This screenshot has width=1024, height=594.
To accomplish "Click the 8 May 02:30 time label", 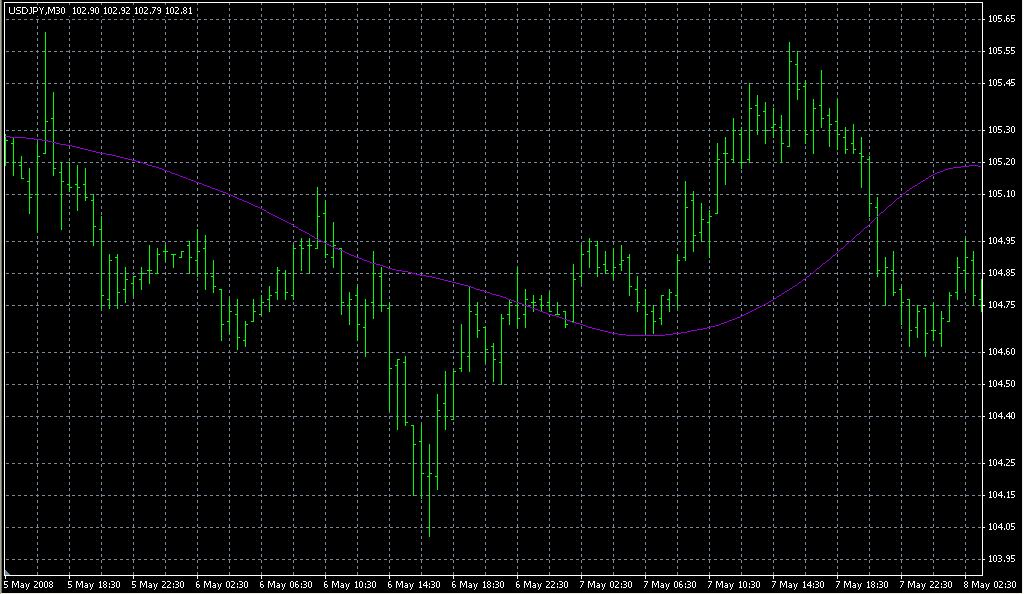I will pos(989,585).
